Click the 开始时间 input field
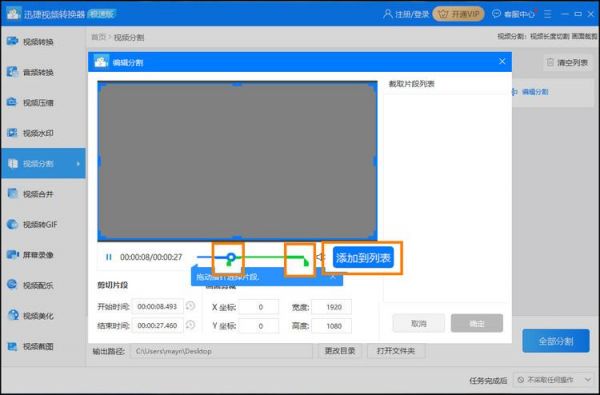 coord(157,307)
